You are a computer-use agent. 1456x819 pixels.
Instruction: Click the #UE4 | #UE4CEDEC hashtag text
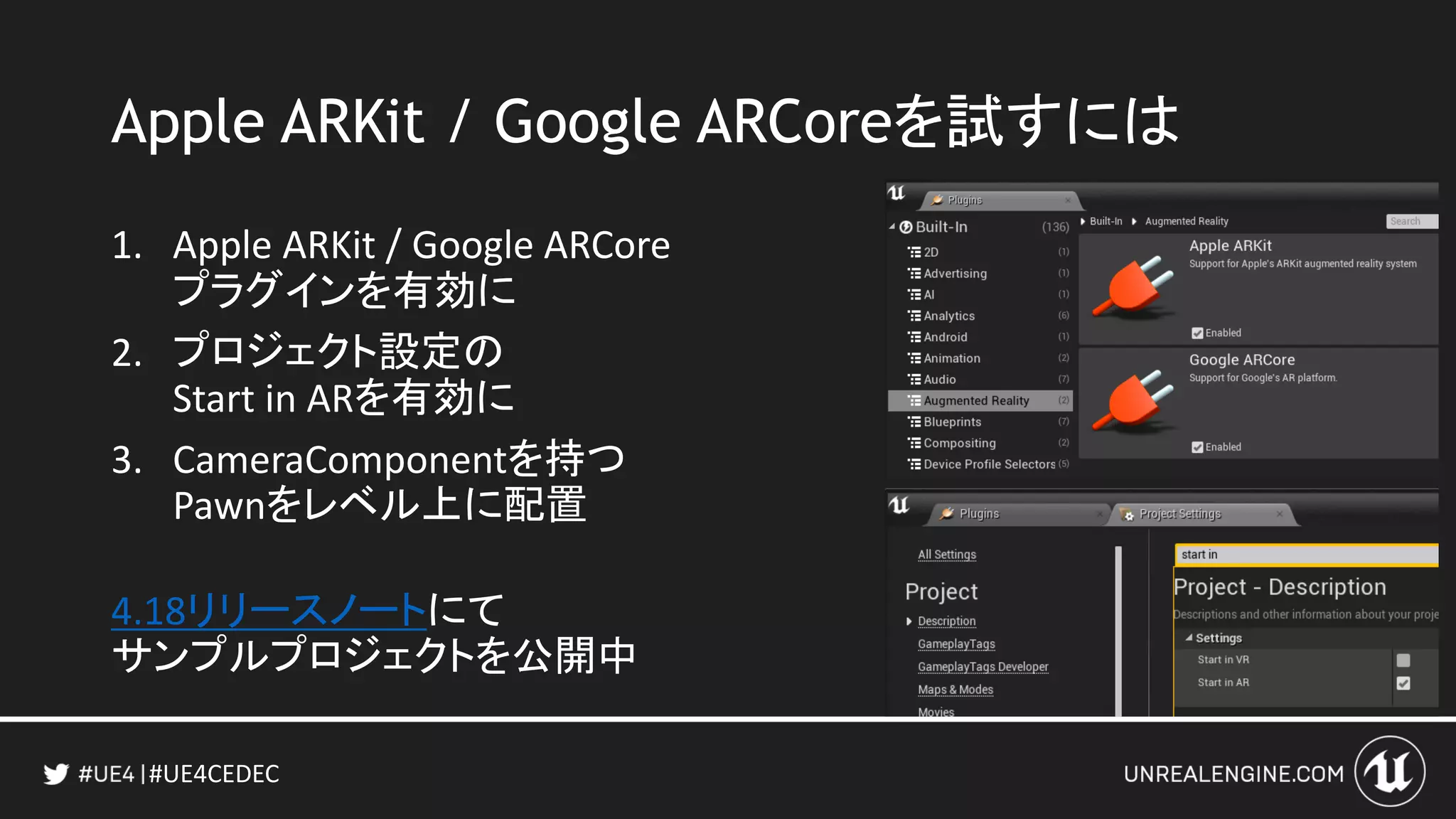(x=178, y=773)
